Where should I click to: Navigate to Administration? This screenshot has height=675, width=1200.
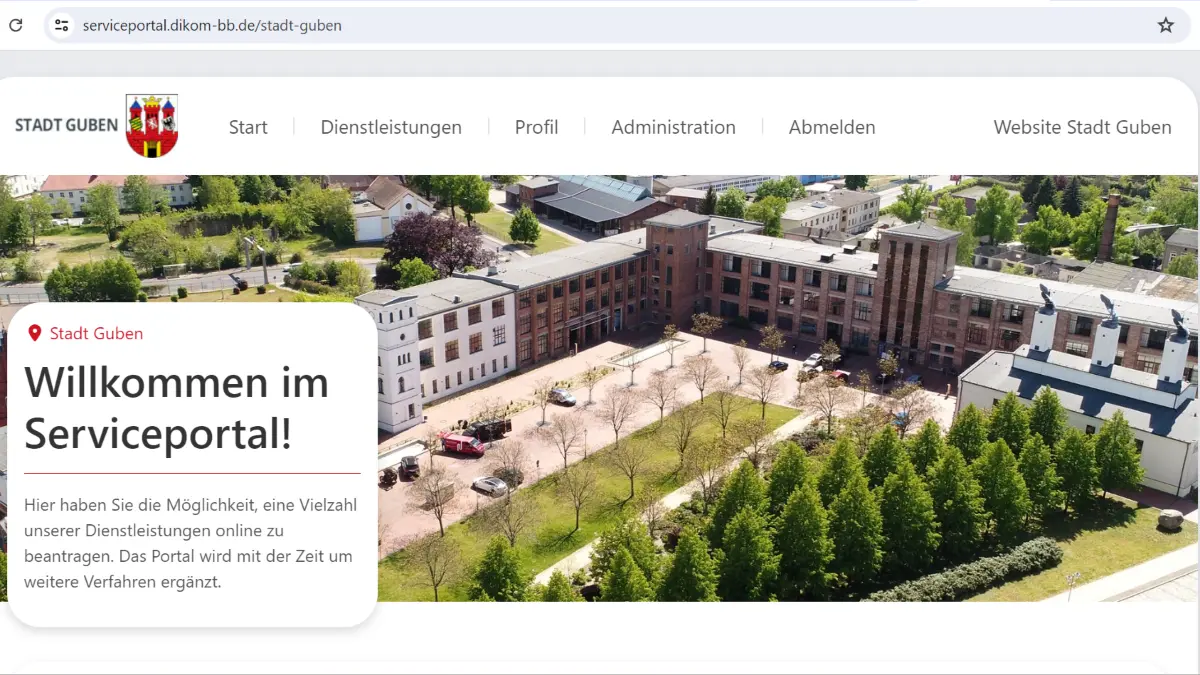673,127
